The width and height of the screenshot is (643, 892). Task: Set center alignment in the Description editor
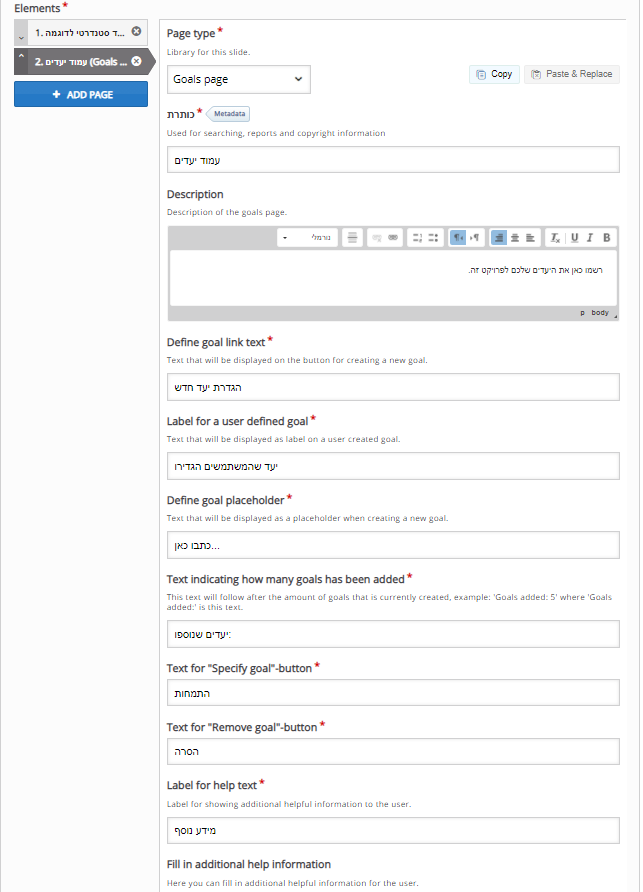[x=514, y=237]
